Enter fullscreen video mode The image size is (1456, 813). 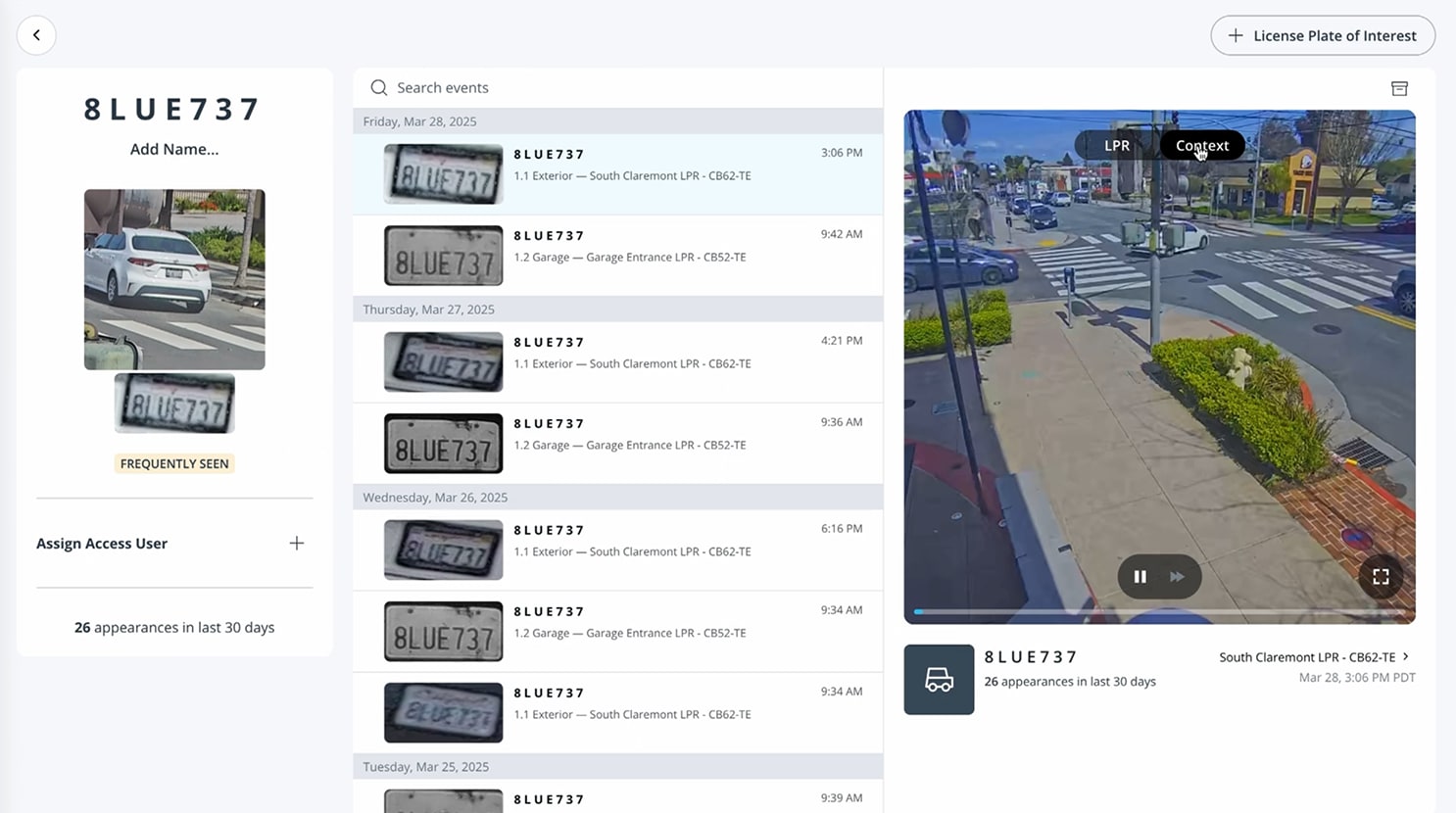(1381, 577)
